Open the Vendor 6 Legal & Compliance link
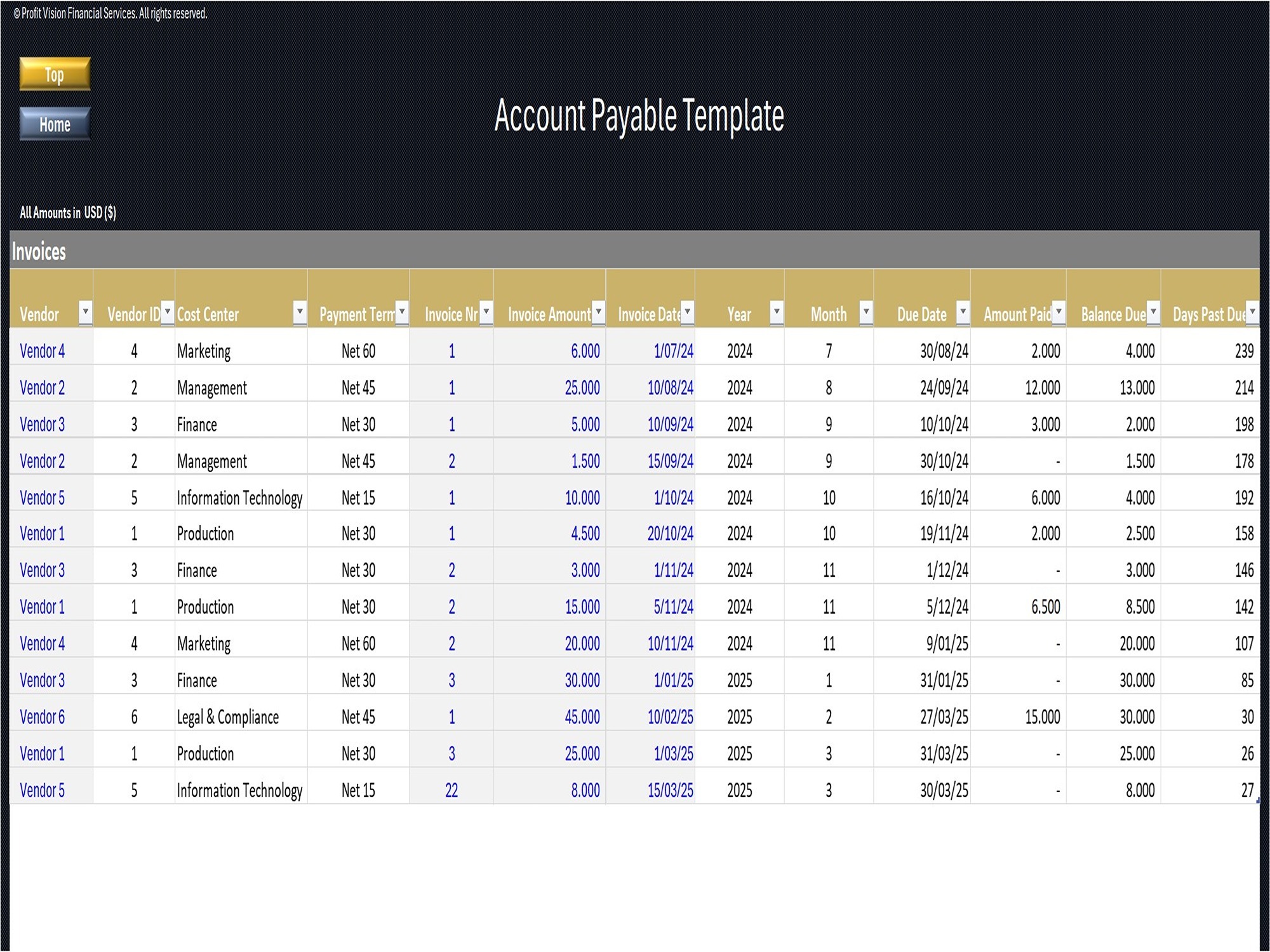Viewport: 1270px width, 952px height. 43,718
